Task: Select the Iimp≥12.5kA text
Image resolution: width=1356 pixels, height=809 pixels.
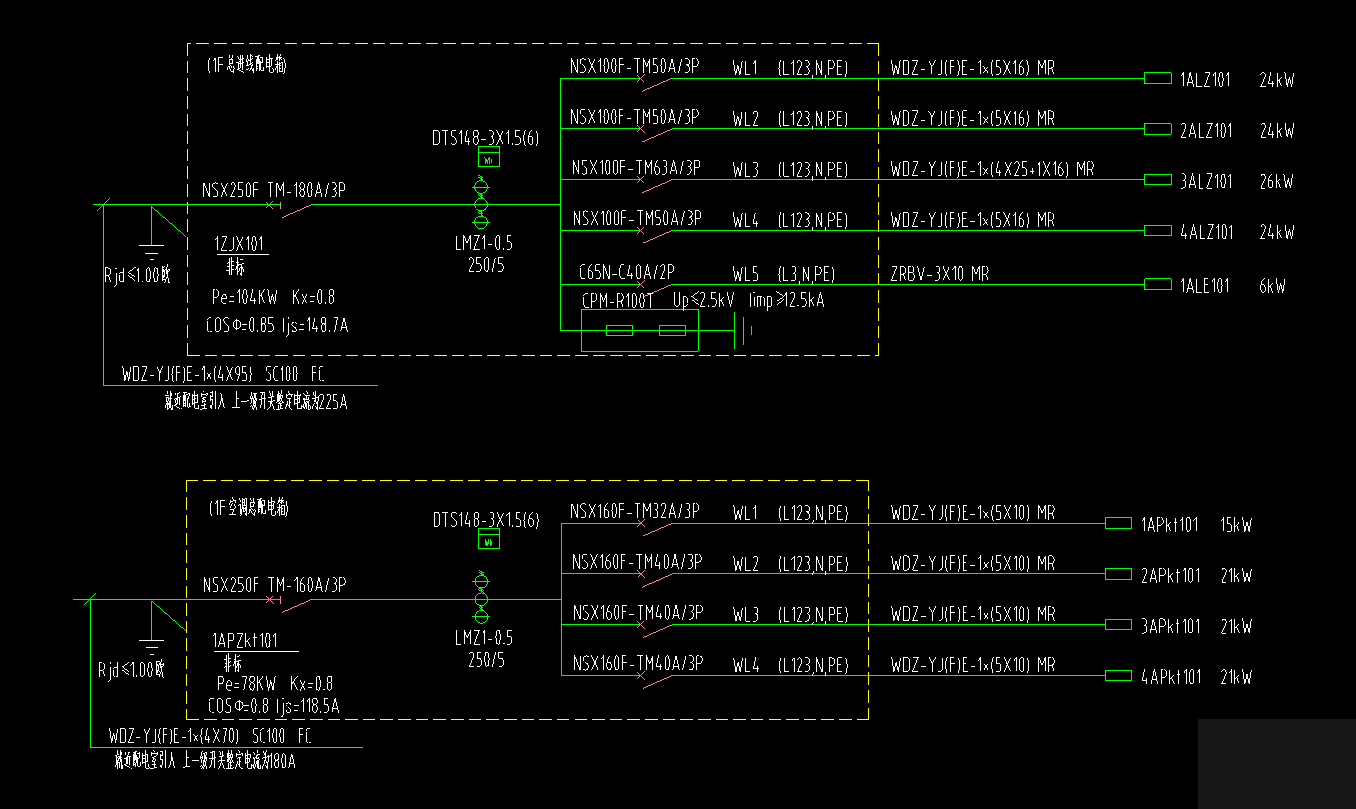Action: pyautogui.click(x=787, y=300)
